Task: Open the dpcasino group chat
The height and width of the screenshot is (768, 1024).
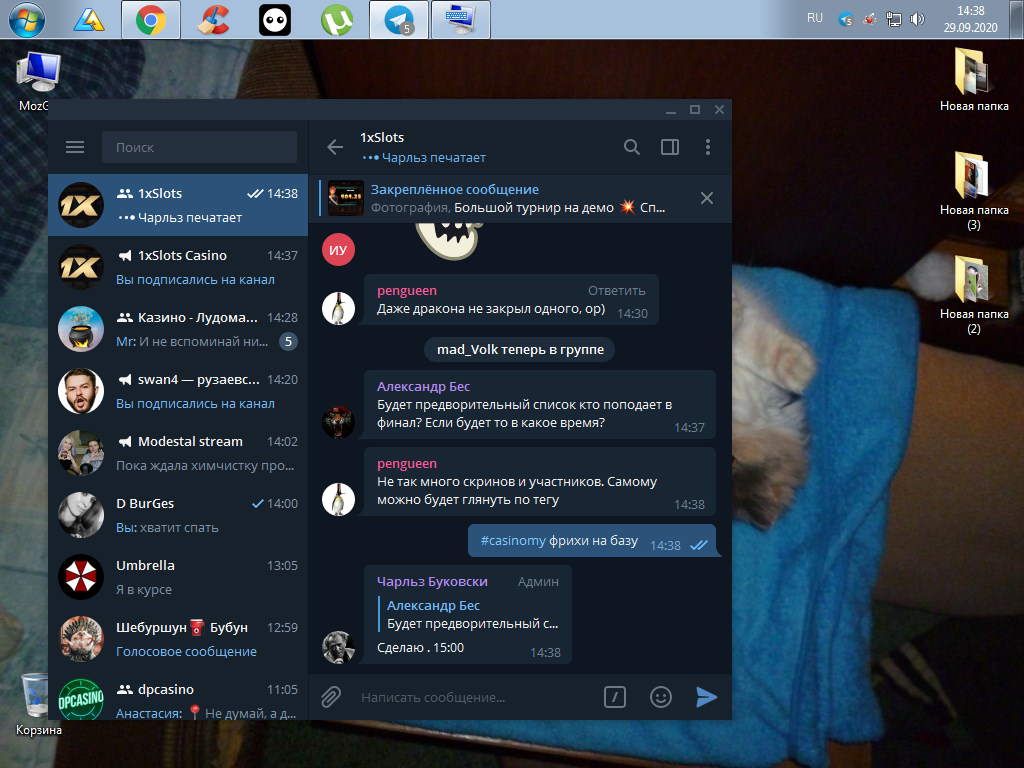Action: pos(178,696)
